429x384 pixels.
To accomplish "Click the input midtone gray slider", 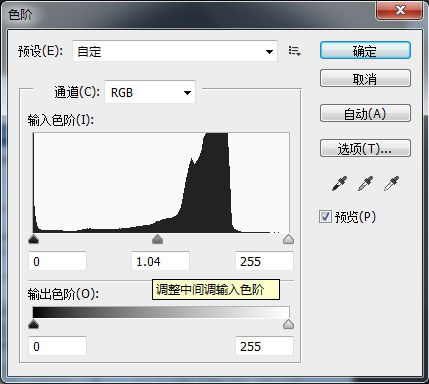I will 157,239.
